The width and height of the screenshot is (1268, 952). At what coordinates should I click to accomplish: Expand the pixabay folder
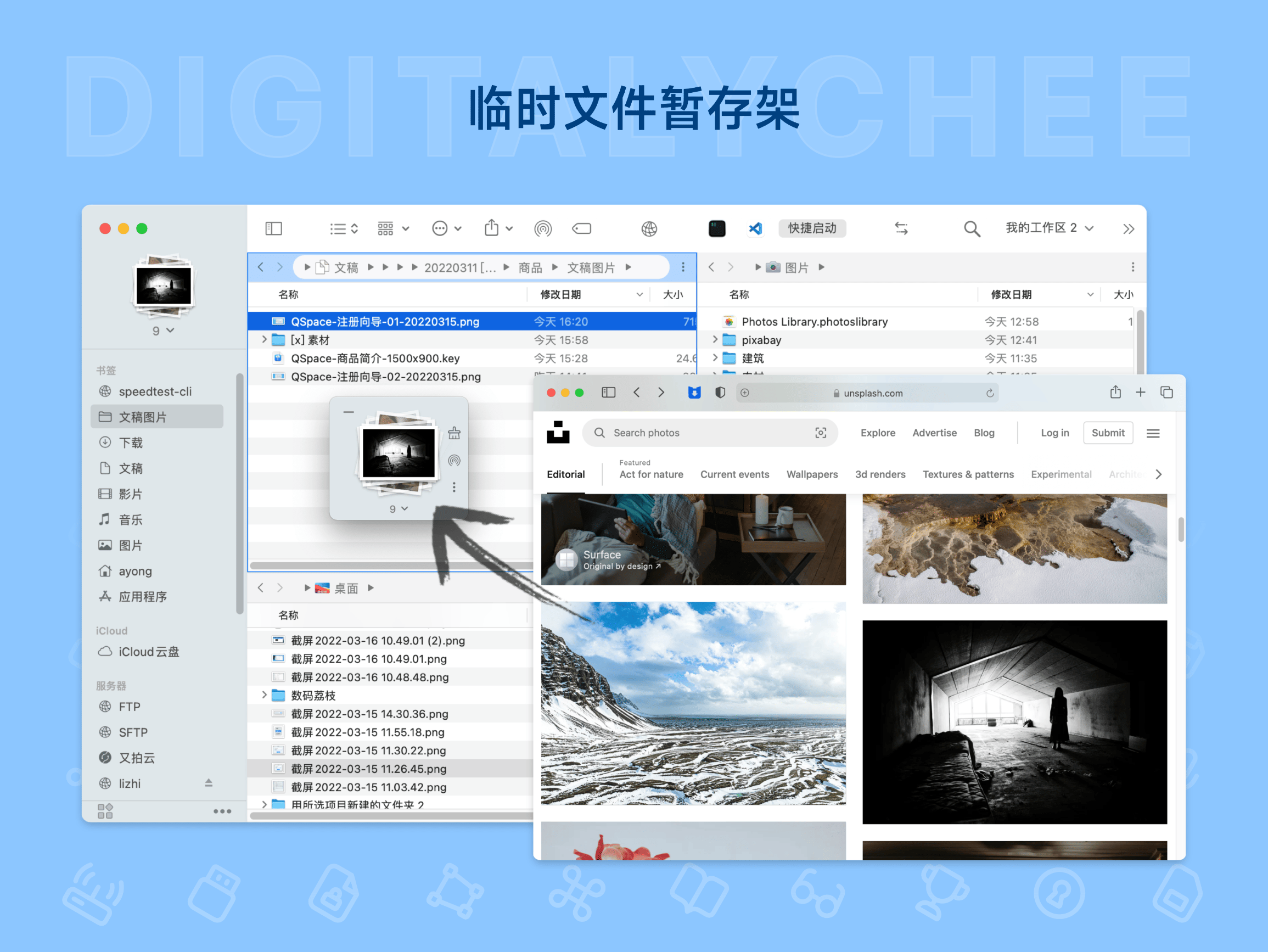tap(715, 339)
